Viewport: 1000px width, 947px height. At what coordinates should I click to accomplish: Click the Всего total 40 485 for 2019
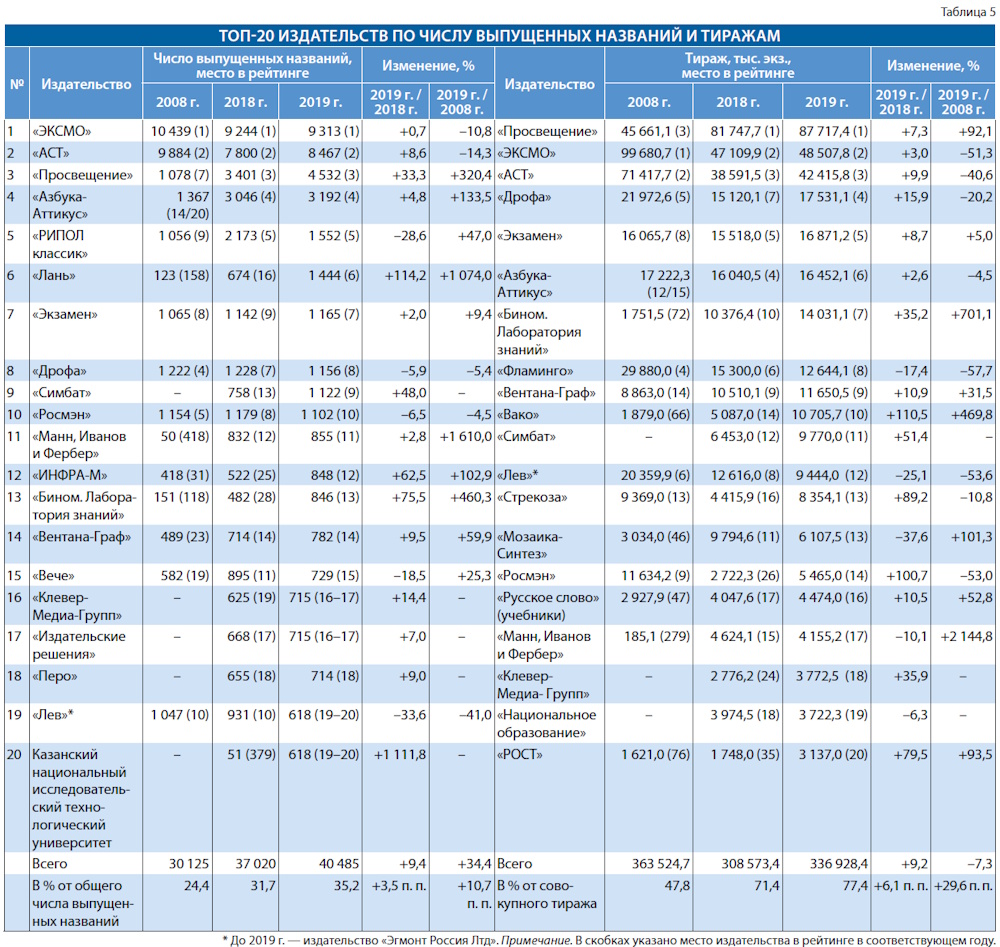coord(339,864)
